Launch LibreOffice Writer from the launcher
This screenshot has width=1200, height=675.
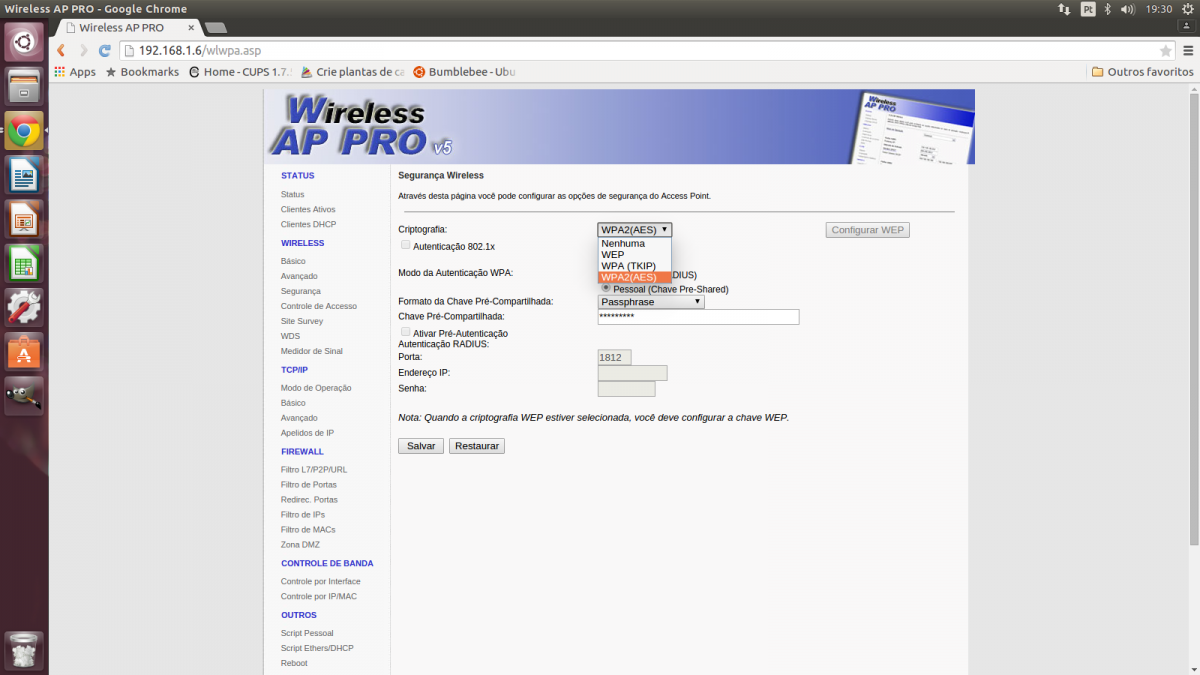pyautogui.click(x=24, y=174)
